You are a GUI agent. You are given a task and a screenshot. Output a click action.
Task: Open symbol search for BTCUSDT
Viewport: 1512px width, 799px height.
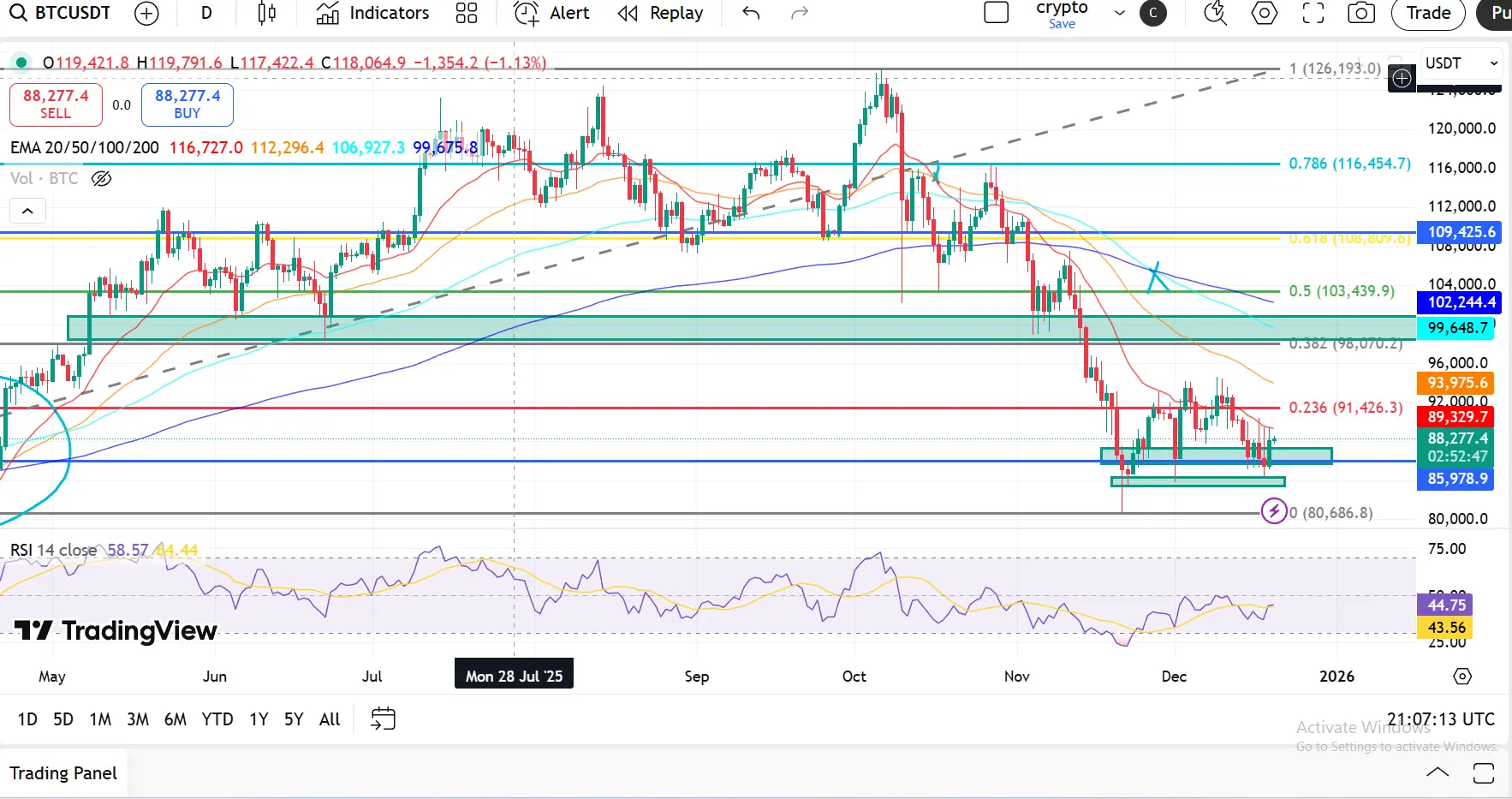point(60,13)
